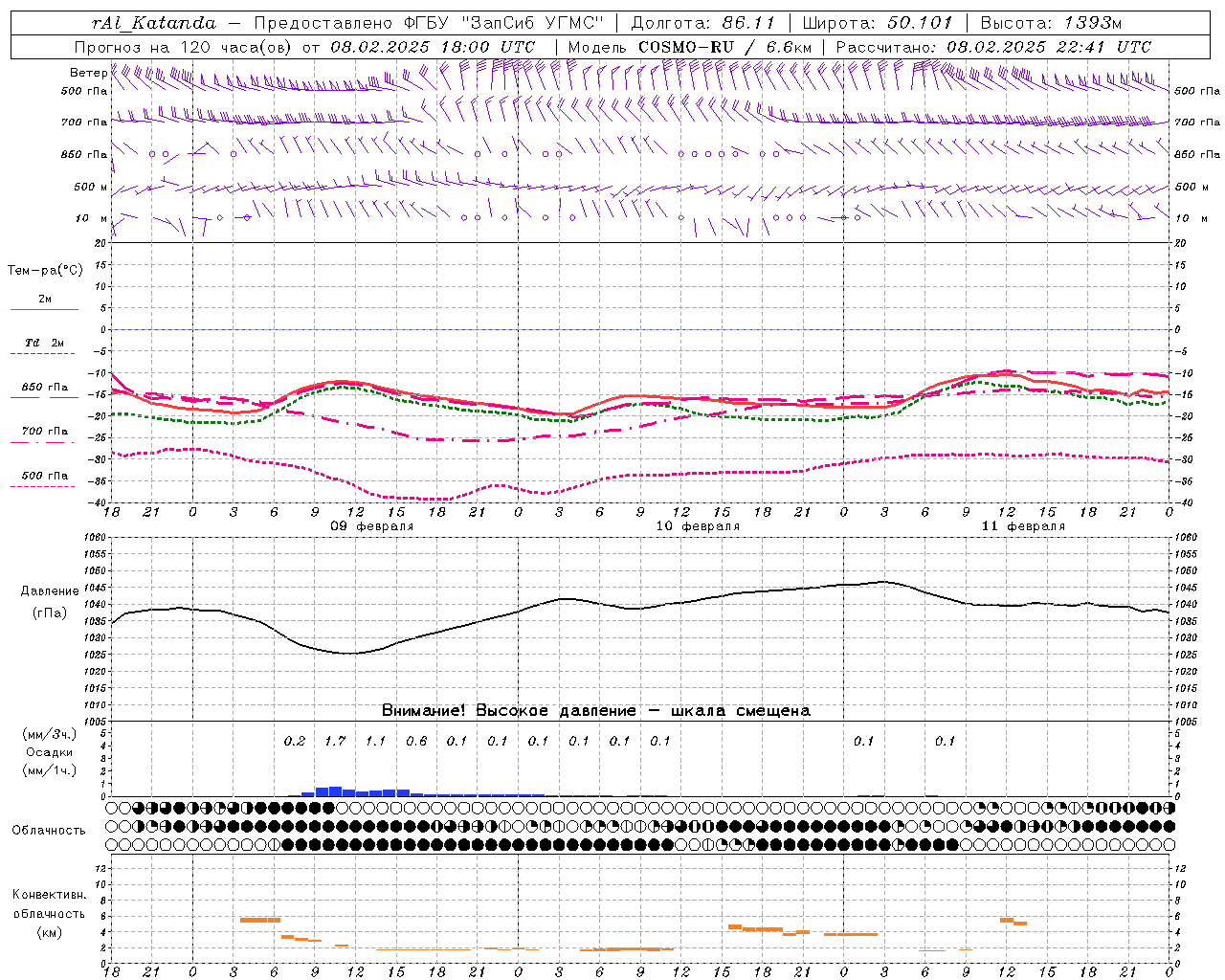Click the 1.7 precipitation amount value
Image resolution: width=1225 pixels, height=980 pixels.
coord(335,741)
